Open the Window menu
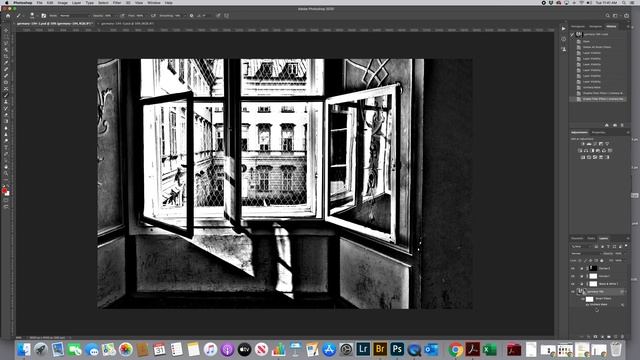Screen dimensions: 640x360 tap(154, 2)
